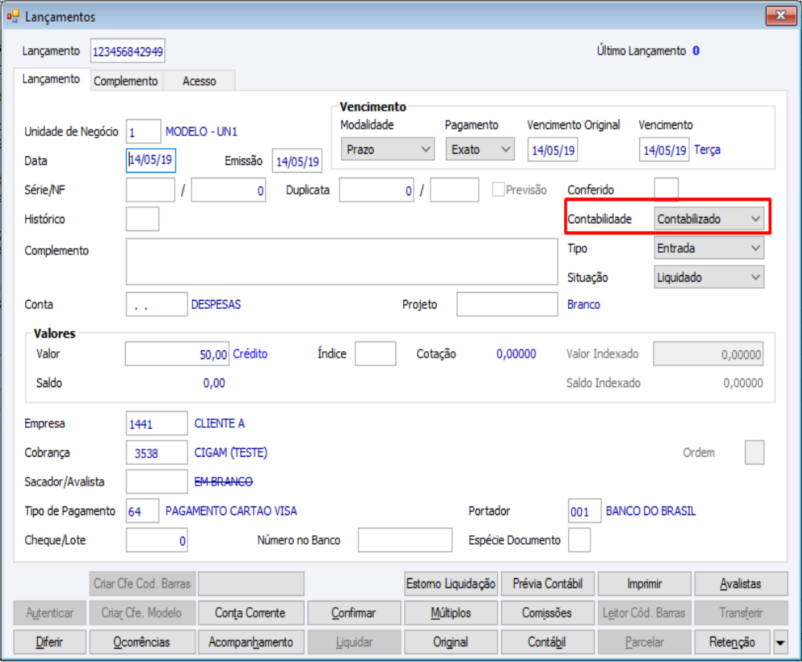Click the Número no Banco field
This screenshot has height=662, width=802.
click(405, 540)
